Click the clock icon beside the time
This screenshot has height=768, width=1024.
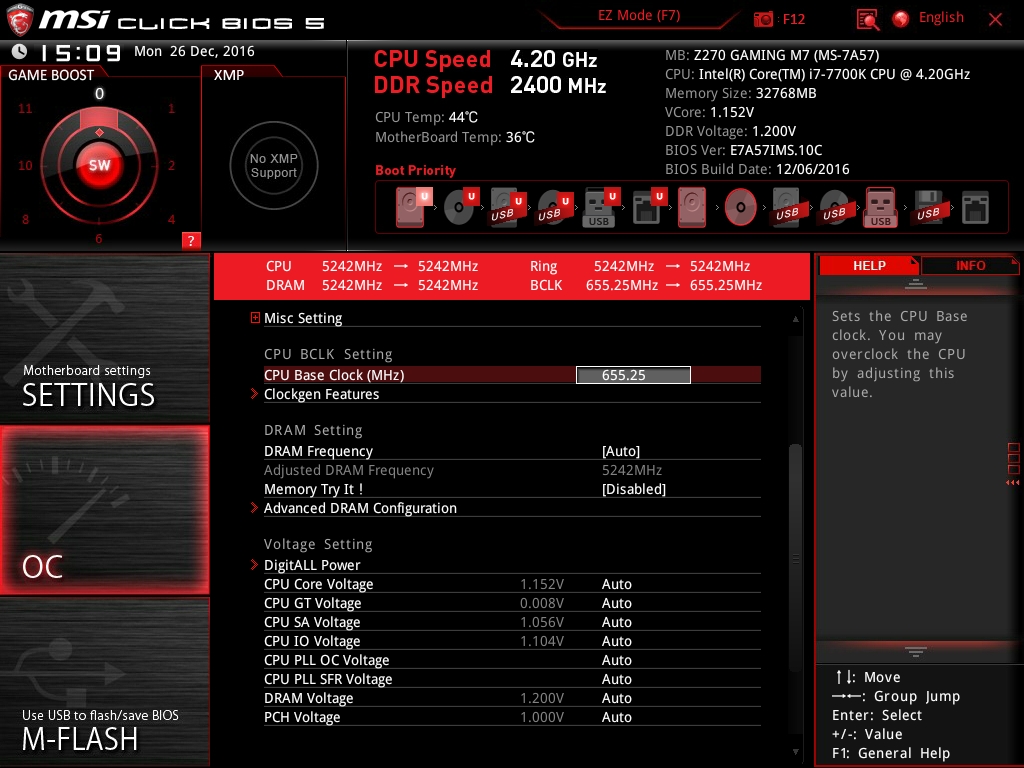click(x=19, y=51)
